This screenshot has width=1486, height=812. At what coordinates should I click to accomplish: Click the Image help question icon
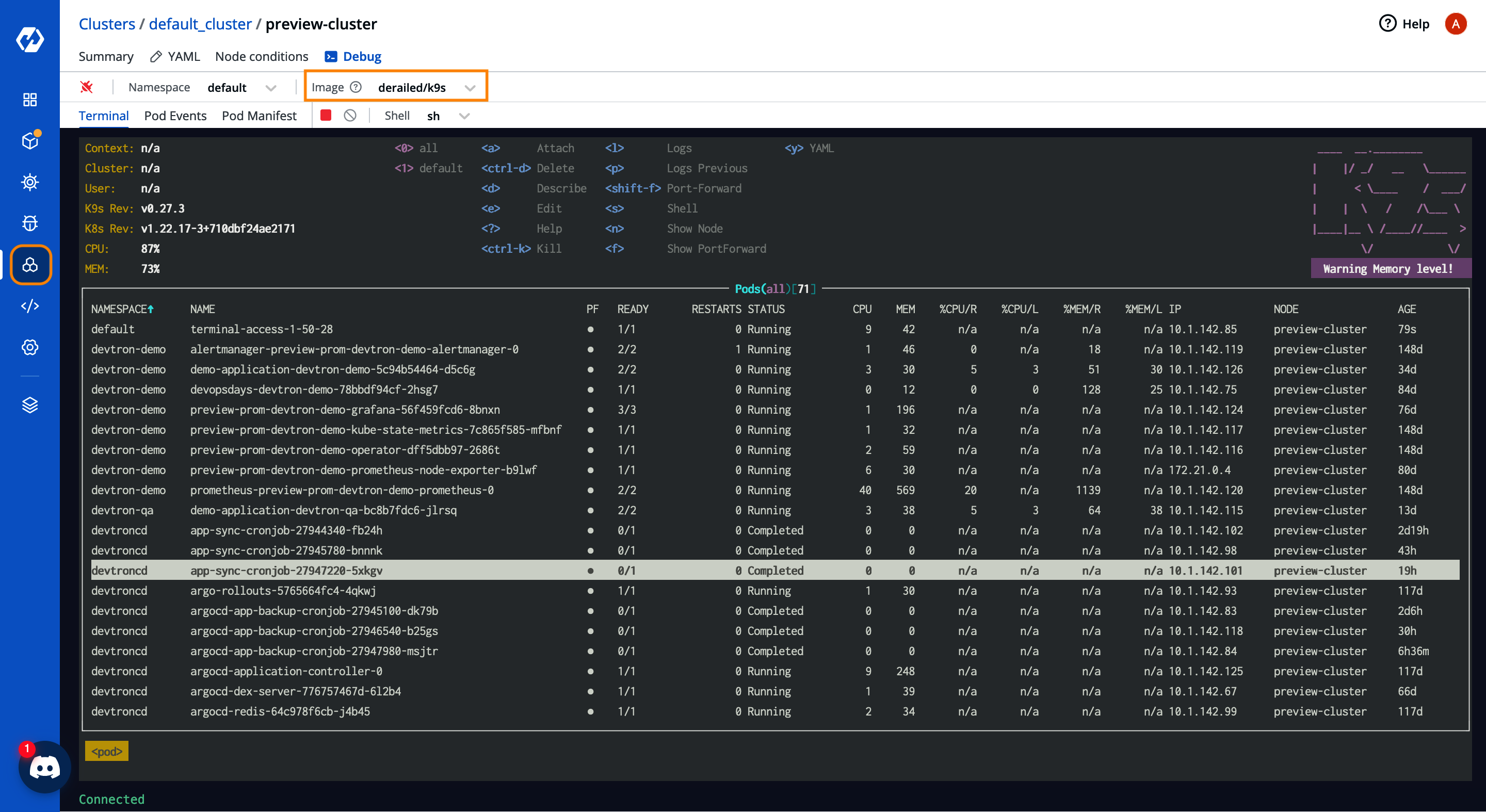pyautogui.click(x=356, y=87)
